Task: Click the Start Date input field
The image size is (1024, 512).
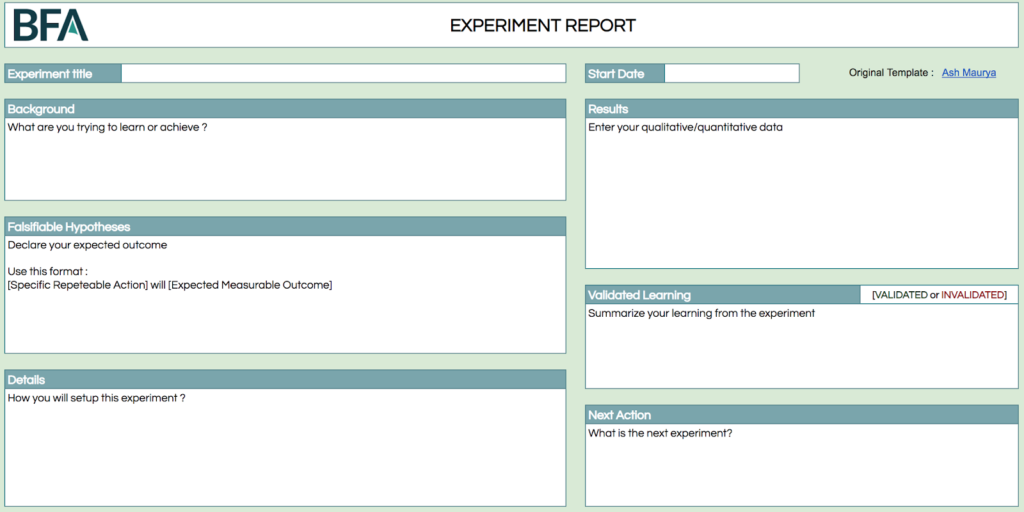Action: pyautogui.click(x=731, y=73)
